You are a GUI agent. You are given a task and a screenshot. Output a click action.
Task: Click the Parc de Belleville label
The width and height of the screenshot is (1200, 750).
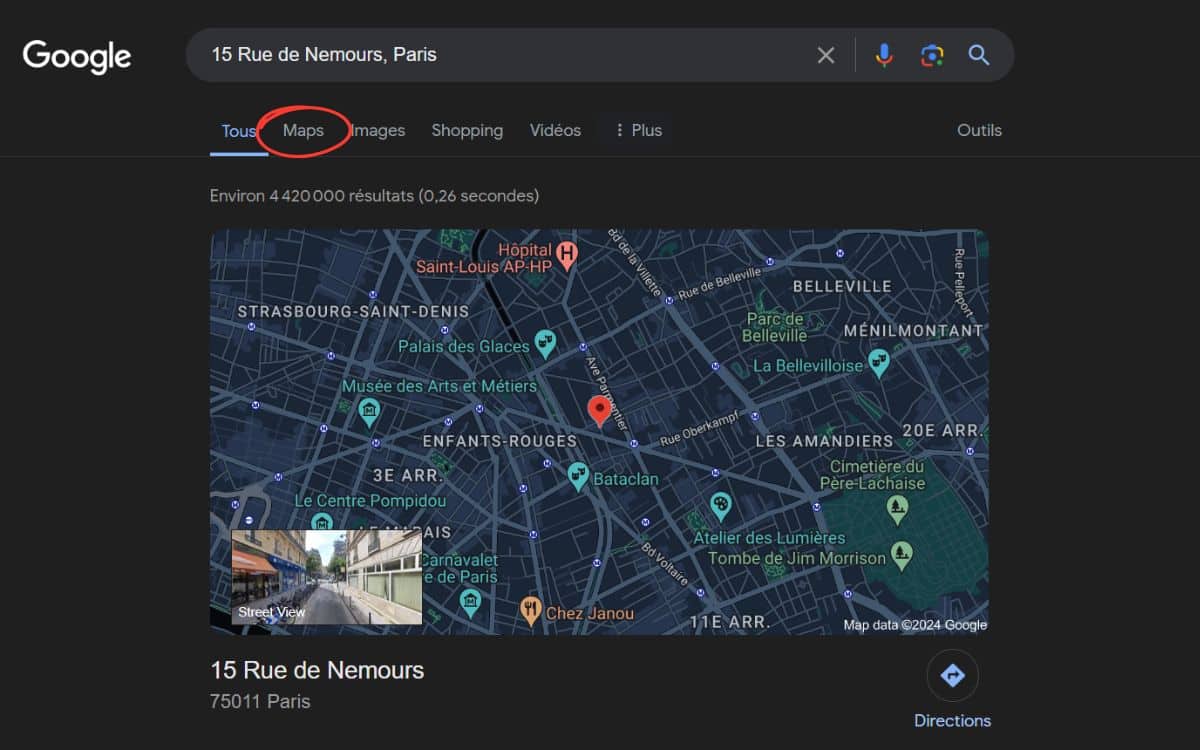[775, 327]
